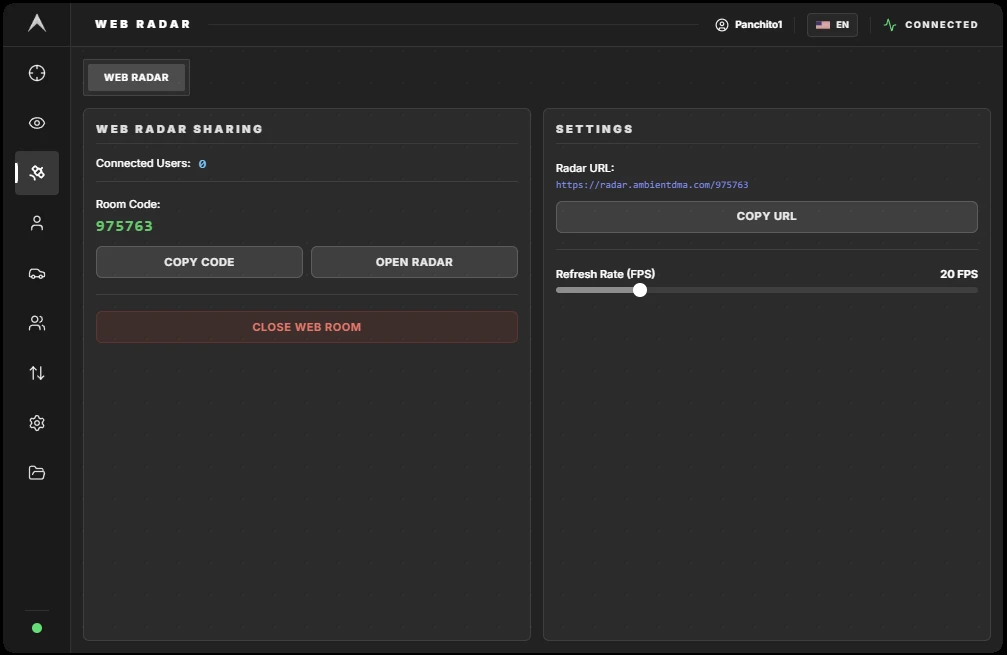
Task: Click the Refresh Rate slider handle
Action: [640, 290]
